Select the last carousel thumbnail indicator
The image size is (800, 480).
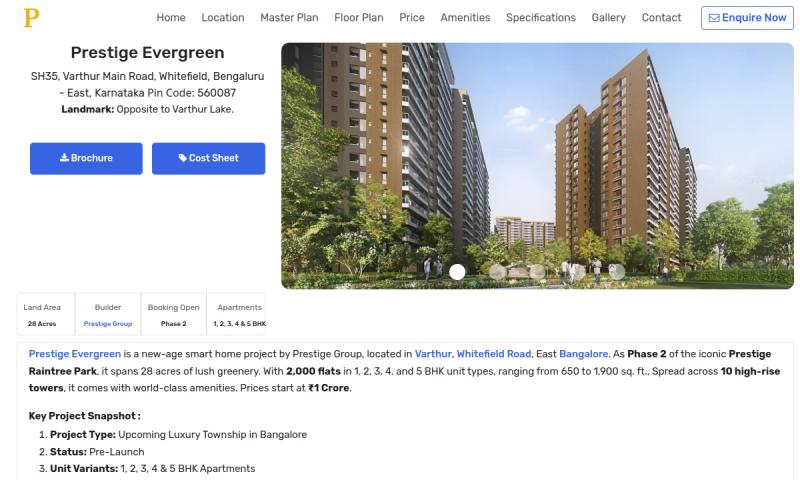[616, 272]
